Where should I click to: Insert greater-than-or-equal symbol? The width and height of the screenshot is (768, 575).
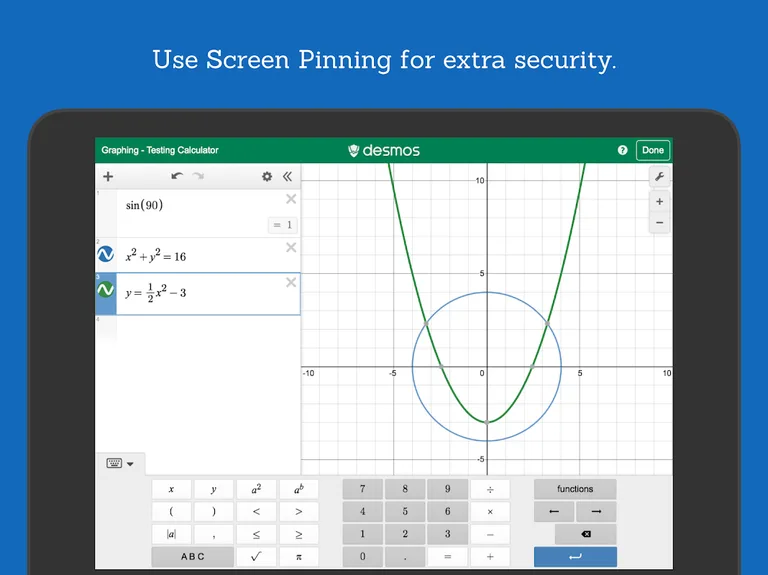299,534
